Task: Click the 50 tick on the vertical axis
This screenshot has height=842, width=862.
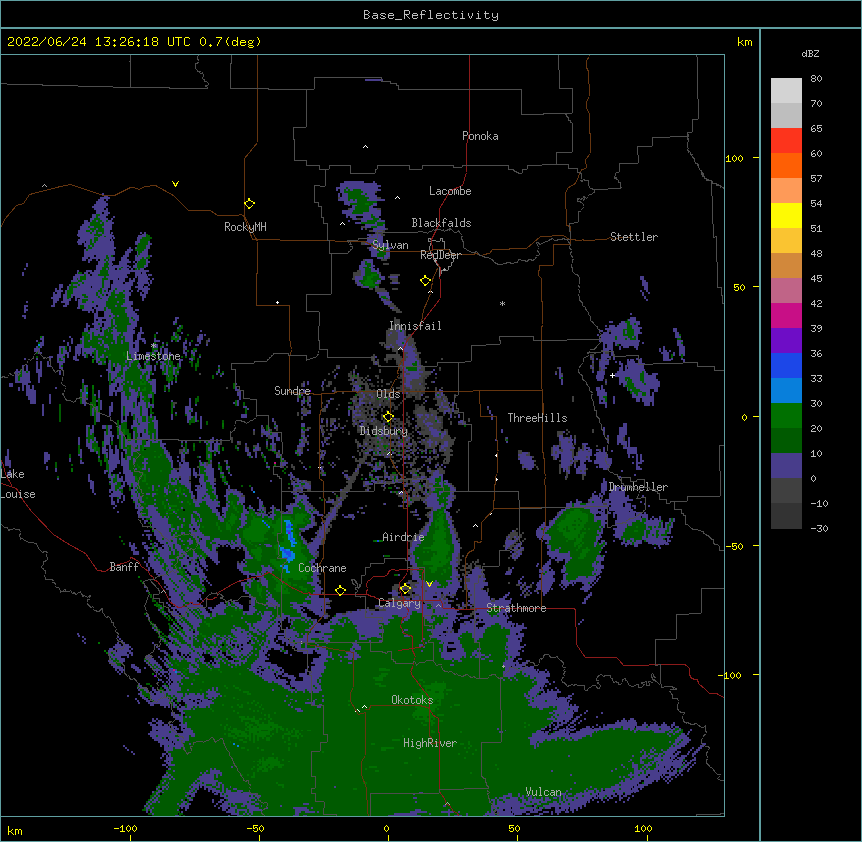Action: tap(739, 287)
